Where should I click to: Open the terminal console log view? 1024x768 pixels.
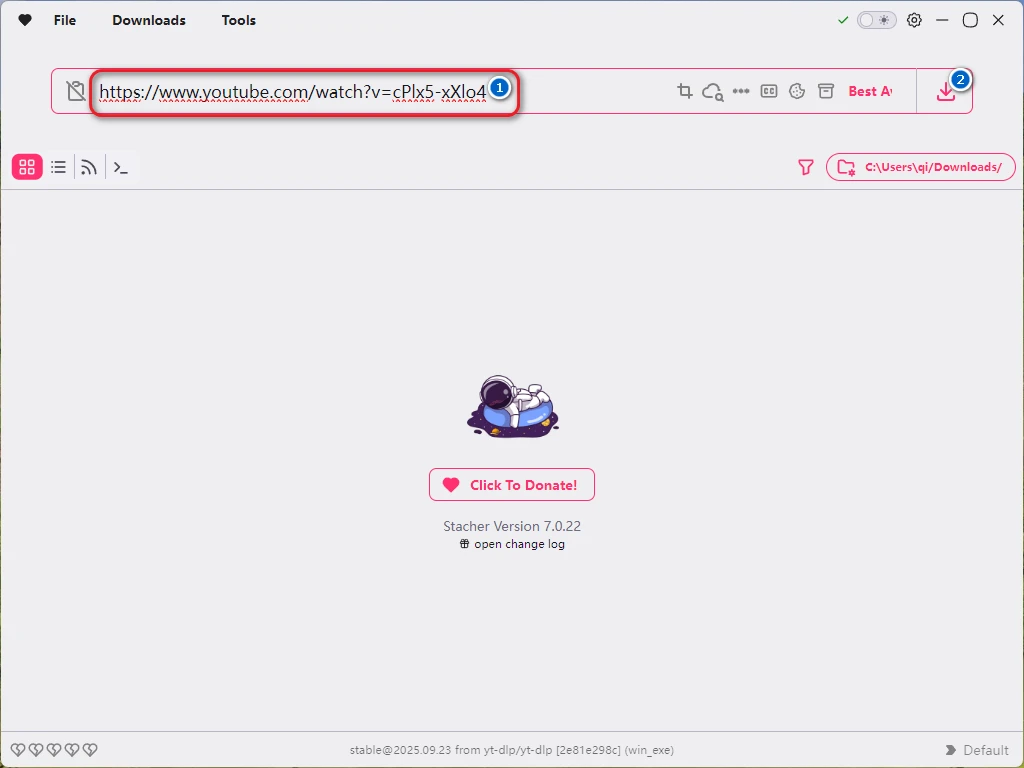click(x=120, y=167)
